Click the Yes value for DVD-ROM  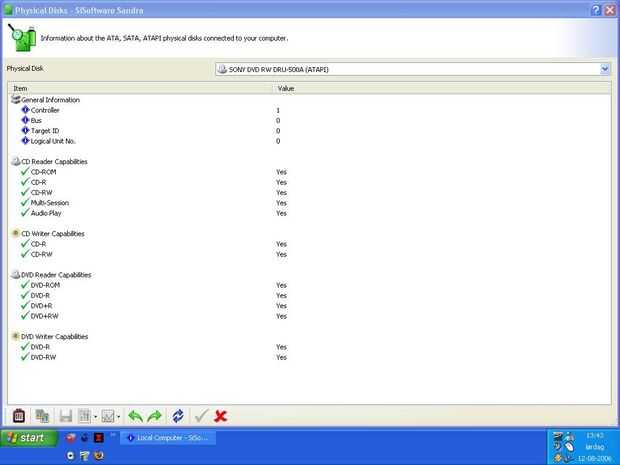(282, 285)
